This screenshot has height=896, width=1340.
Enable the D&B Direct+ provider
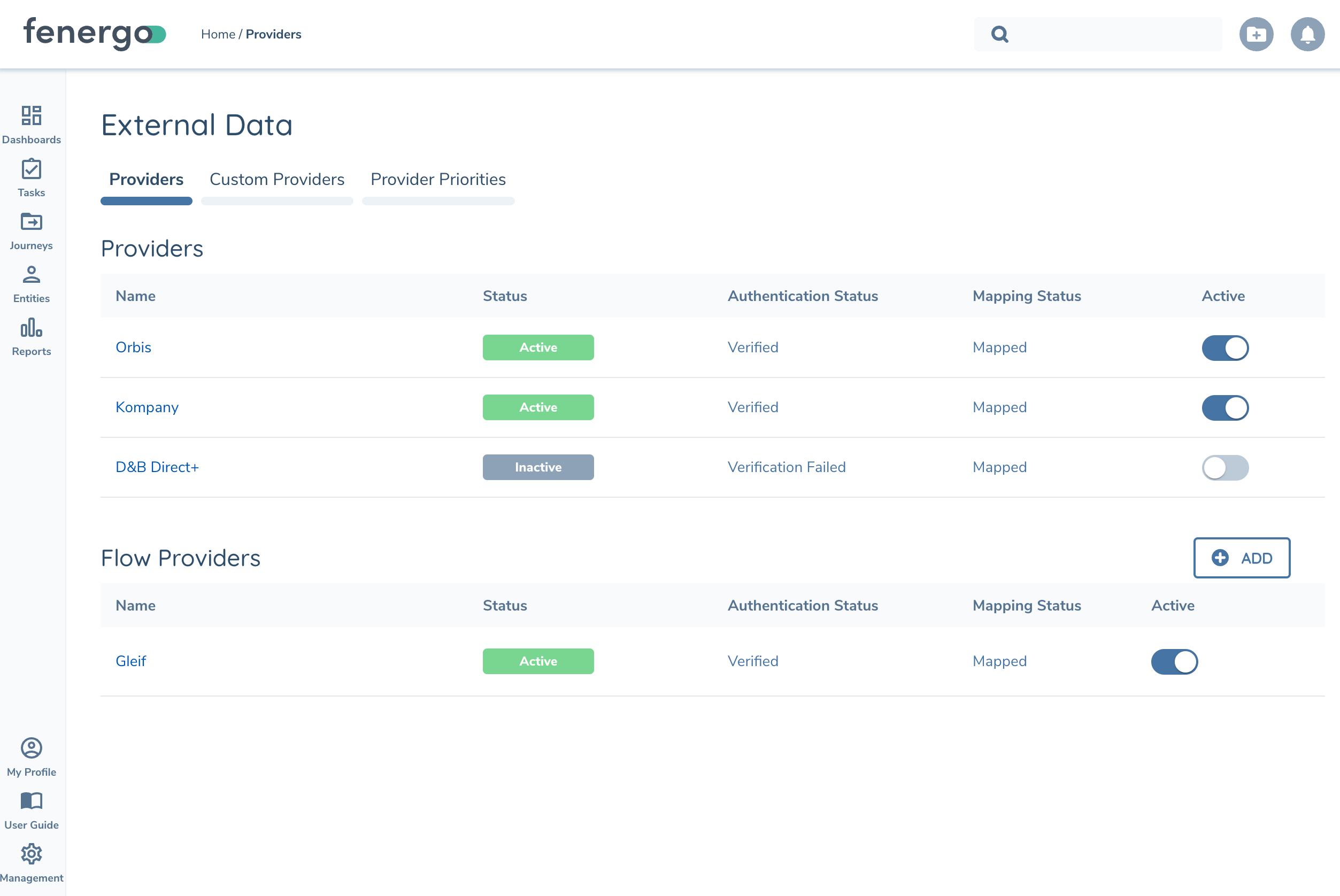tap(1225, 467)
